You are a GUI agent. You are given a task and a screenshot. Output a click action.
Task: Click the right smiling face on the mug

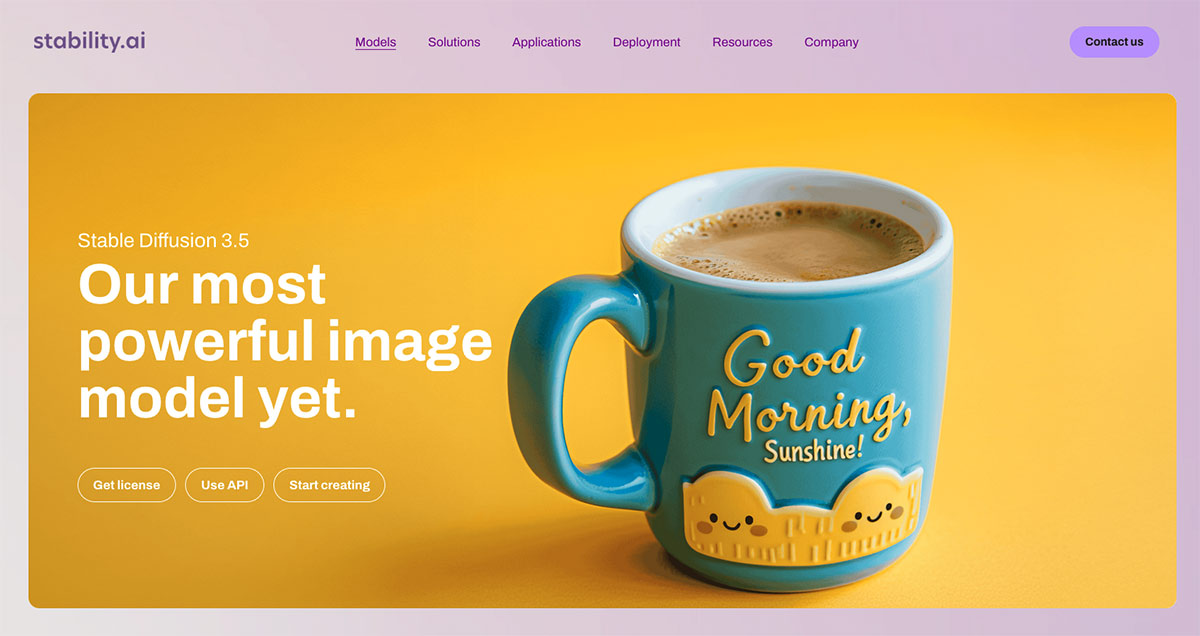868,516
